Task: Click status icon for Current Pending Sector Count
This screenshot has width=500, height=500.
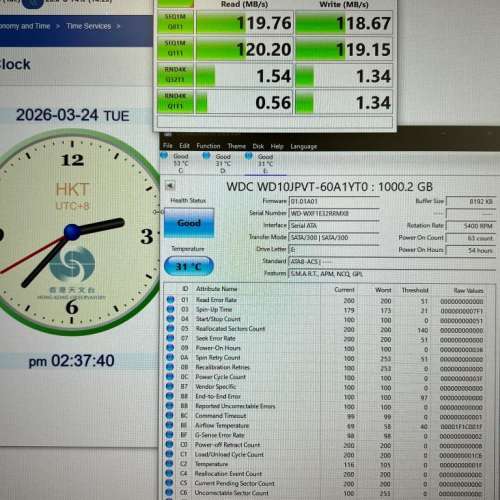Action: tap(169, 483)
